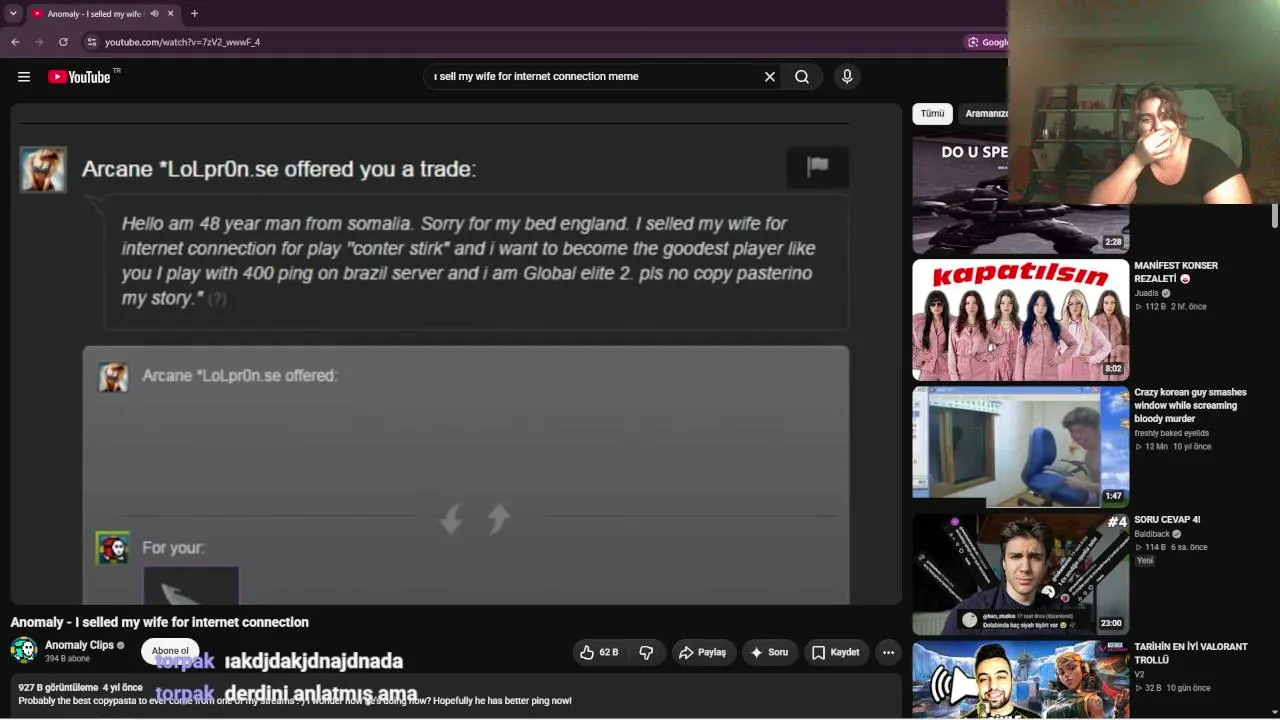
Task: Open the SORU CEVAP 4! thumbnail
Action: [x=1020, y=574]
